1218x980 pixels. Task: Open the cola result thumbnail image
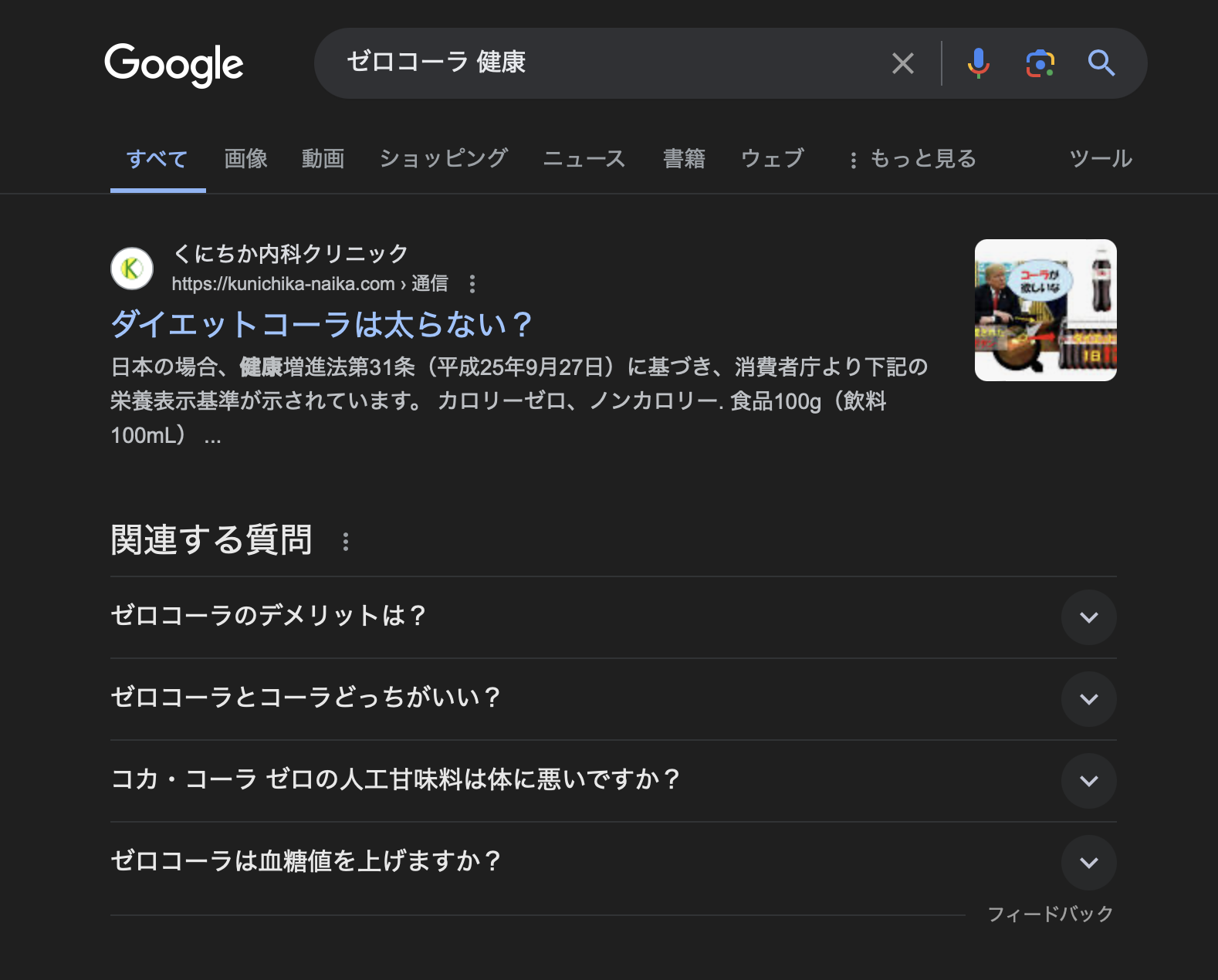coord(1046,310)
